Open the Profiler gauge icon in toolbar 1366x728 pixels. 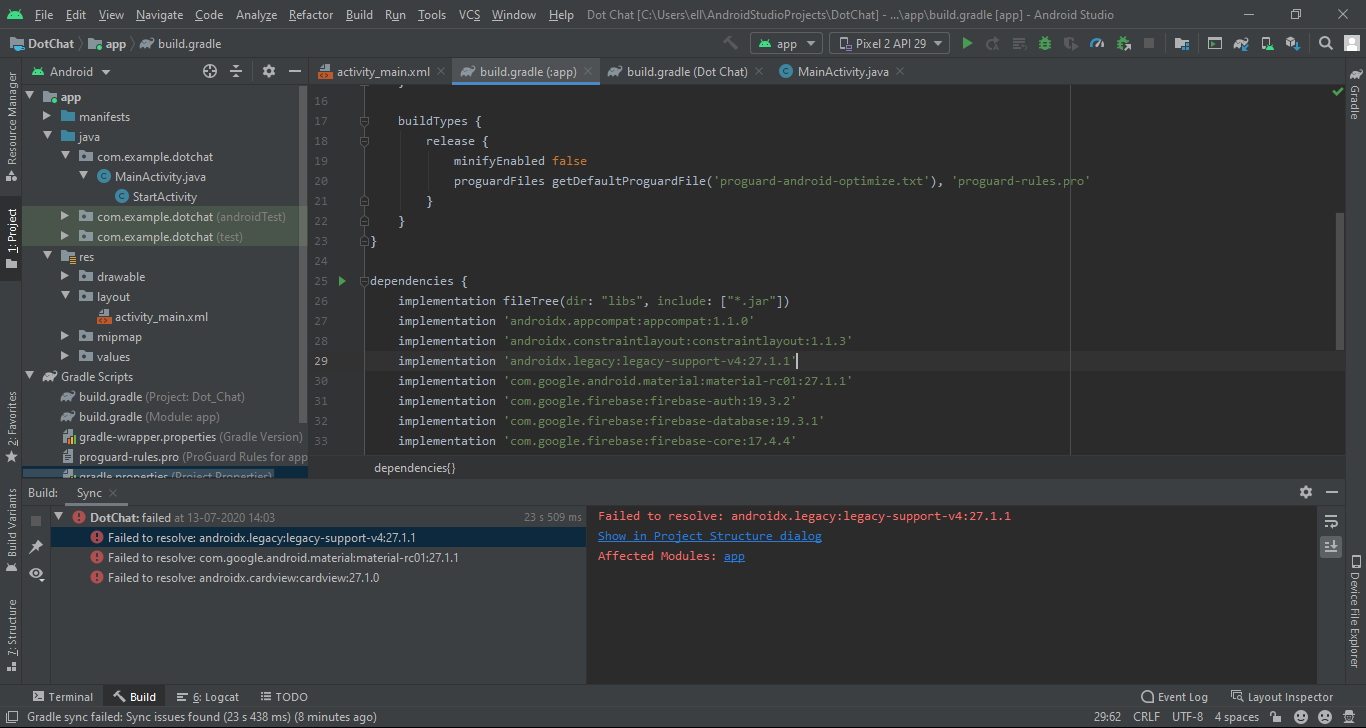[1097, 44]
